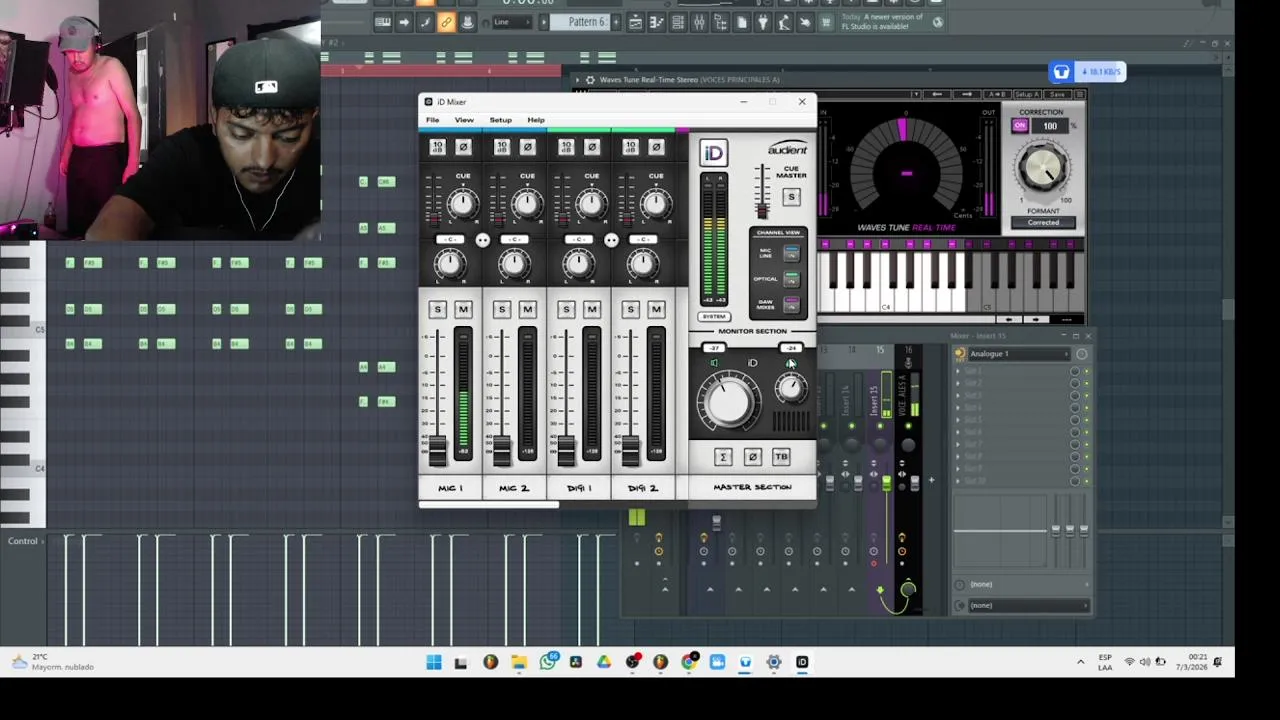Invert phase on the Mic 1 channel
Screen dimensions: 1280x720
tap(463, 147)
